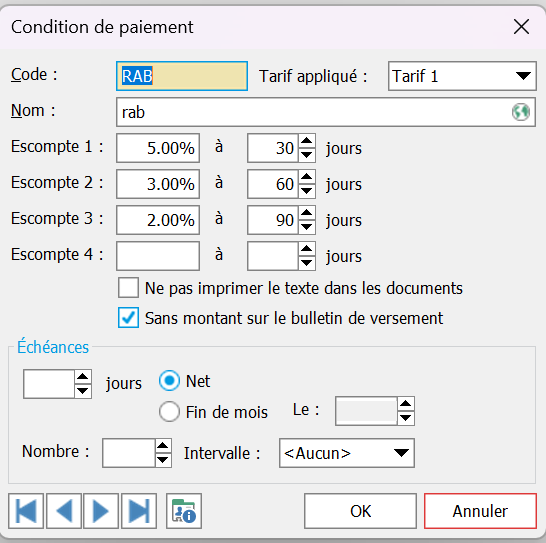The height and width of the screenshot is (543, 546).
Task: Uncheck Sans montant sur le bulletin de versement
Action: pyautogui.click(x=128, y=317)
